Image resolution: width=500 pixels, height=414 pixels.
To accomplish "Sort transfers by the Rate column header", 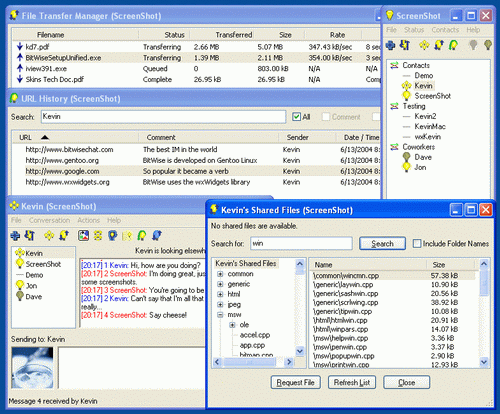I will point(333,35).
